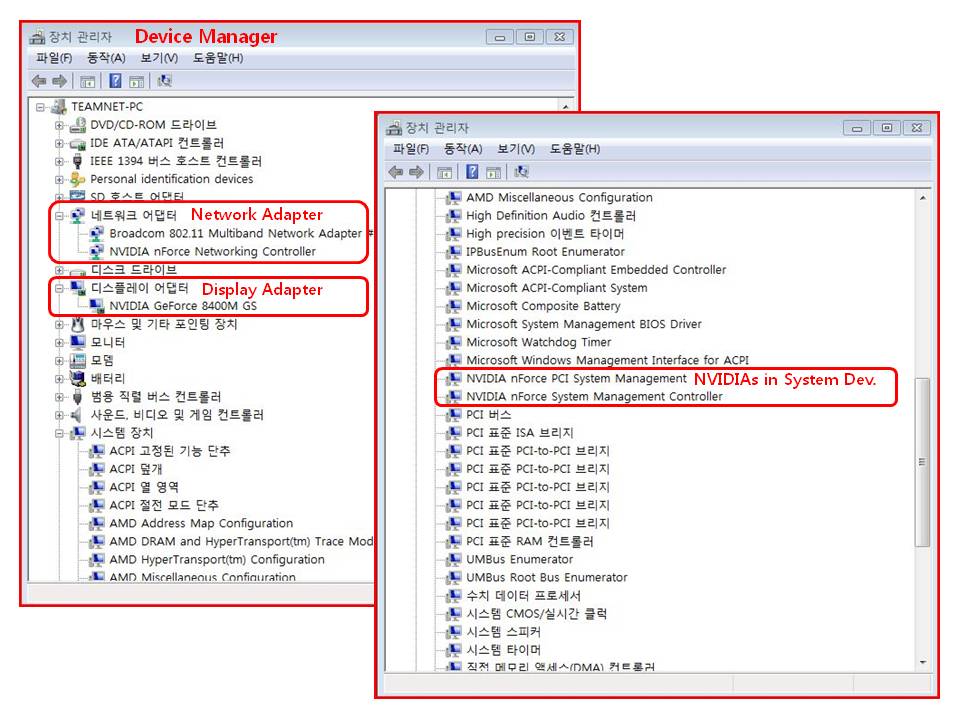Image resolution: width=960 pixels, height=720 pixels.
Task: Collapse 디스플레이 어댑터 node
Action: pyautogui.click(x=59, y=288)
